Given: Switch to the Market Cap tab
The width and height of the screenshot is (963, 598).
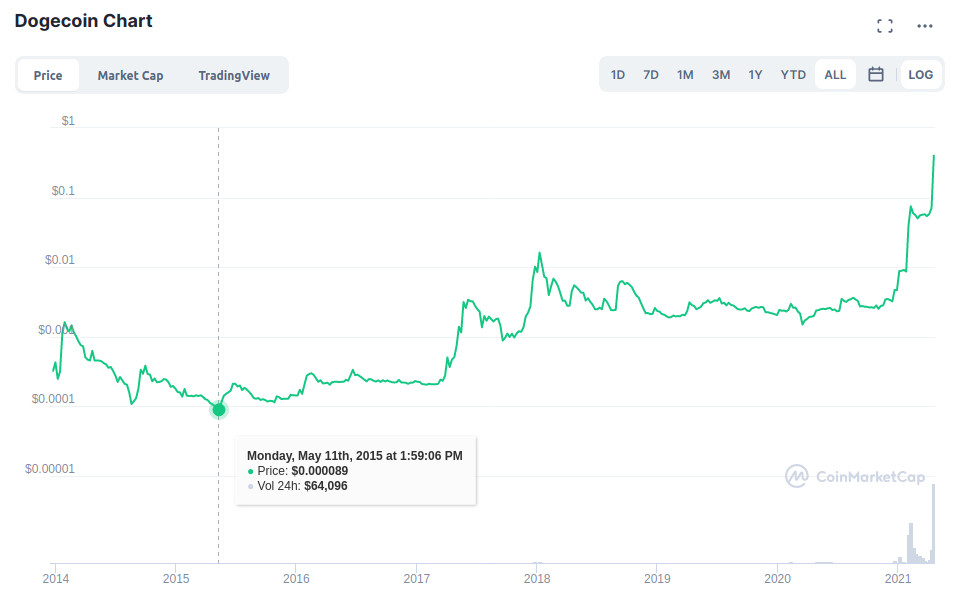Looking at the screenshot, I should pos(130,76).
